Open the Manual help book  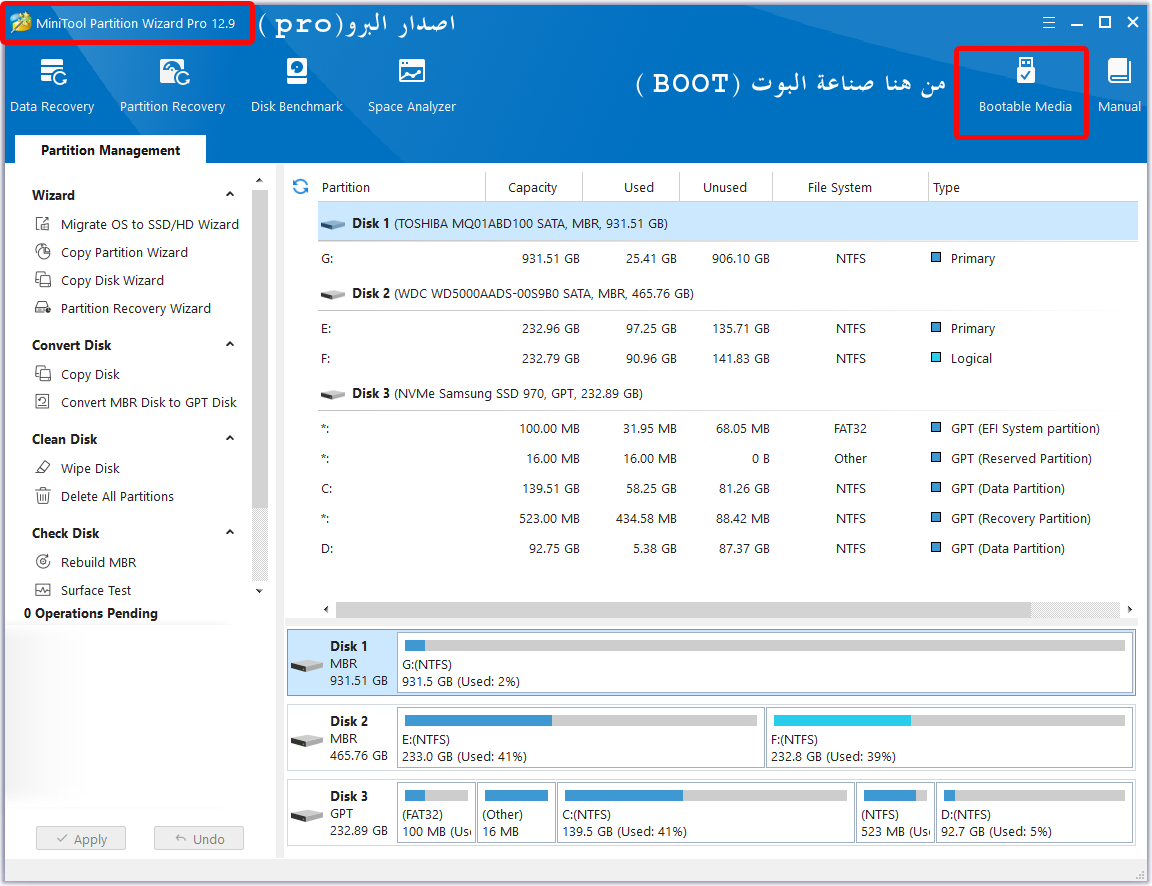click(x=1119, y=86)
